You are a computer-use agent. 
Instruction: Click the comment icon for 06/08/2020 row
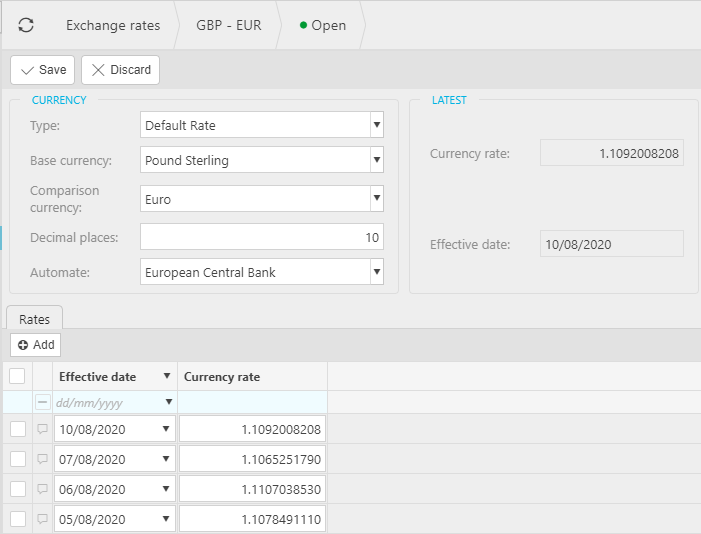tap(42, 489)
